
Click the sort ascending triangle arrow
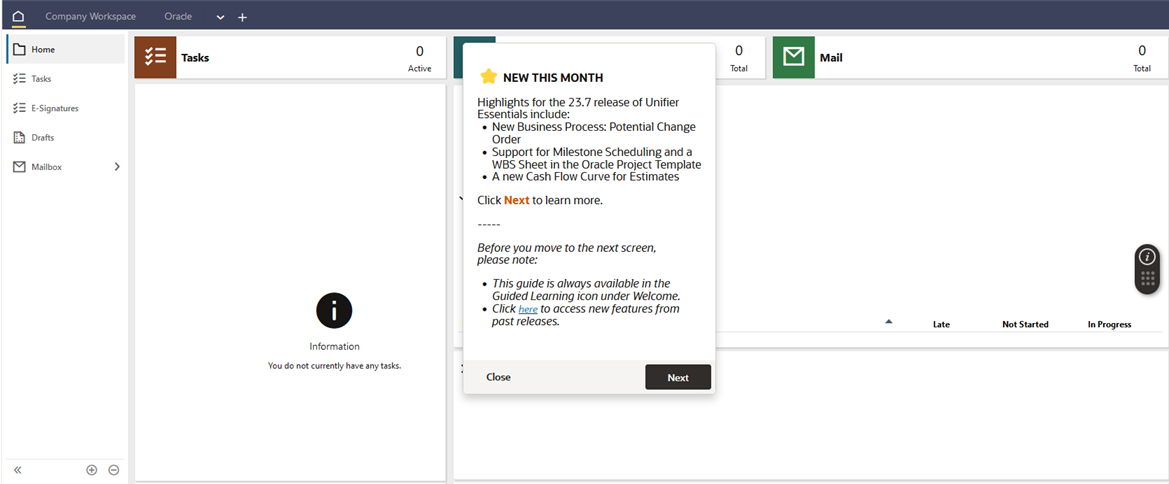click(x=888, y=321)
